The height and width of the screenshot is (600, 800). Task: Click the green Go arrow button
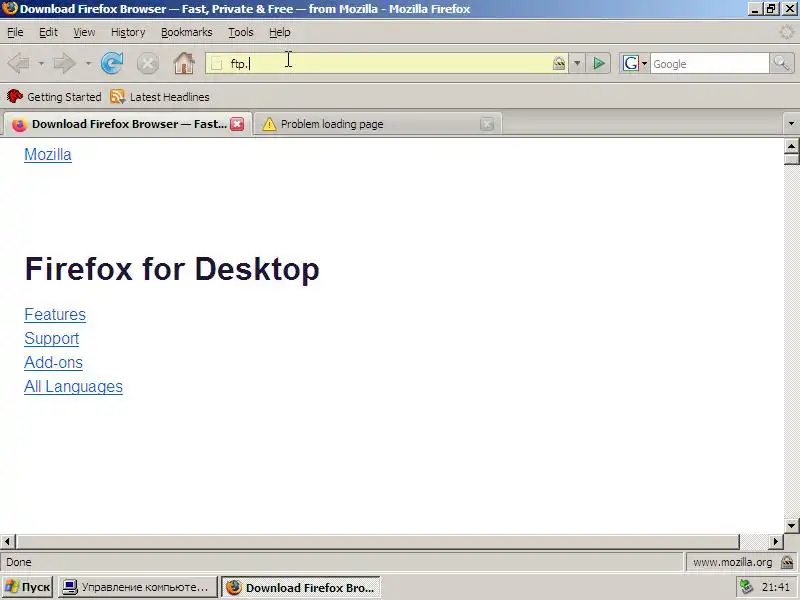pyautogui.click(x=598, y=64)
